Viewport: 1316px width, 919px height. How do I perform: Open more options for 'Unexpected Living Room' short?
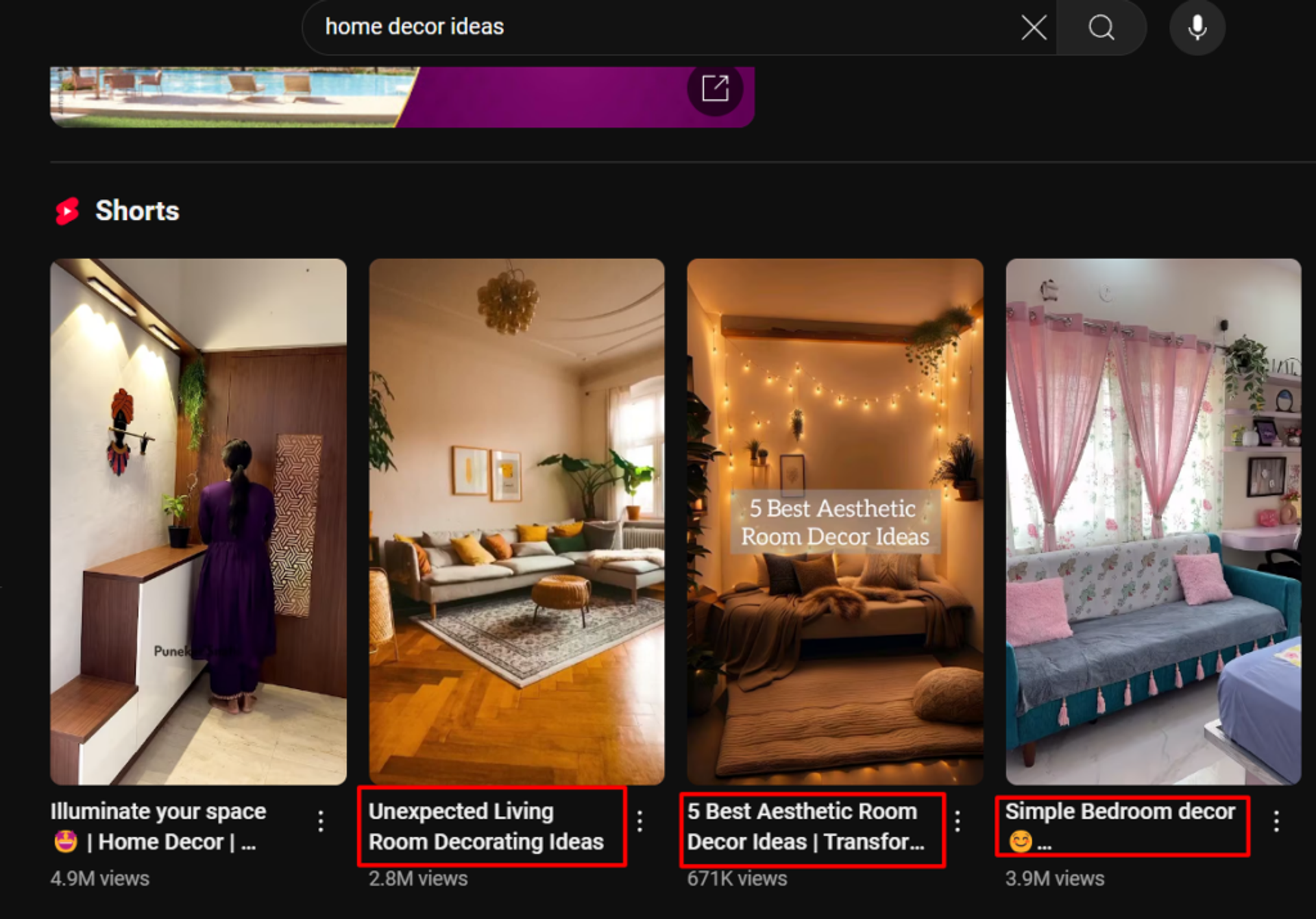click(x=639, y=821)
